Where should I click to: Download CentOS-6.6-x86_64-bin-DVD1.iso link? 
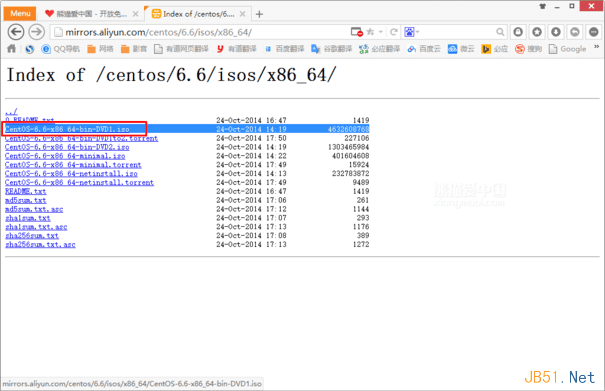[x=67, y=129]
